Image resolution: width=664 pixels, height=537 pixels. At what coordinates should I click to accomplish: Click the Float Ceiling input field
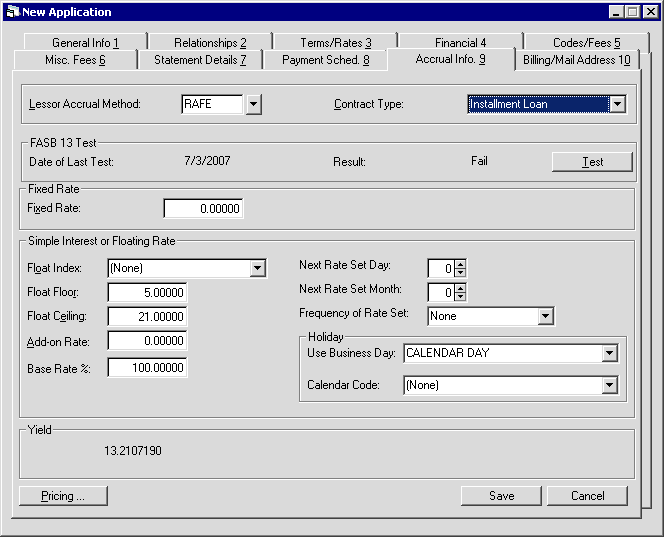click(147, 316)
